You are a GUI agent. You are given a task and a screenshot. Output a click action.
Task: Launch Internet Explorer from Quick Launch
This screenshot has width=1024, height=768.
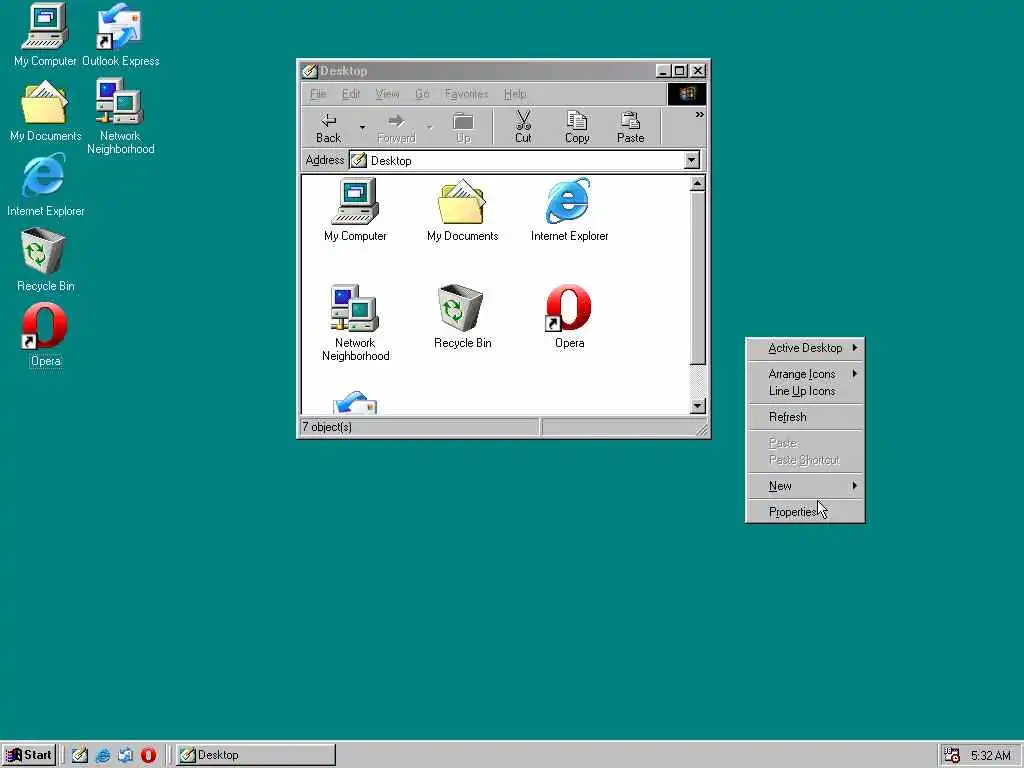pyautogui.click(x=103, y=755)
